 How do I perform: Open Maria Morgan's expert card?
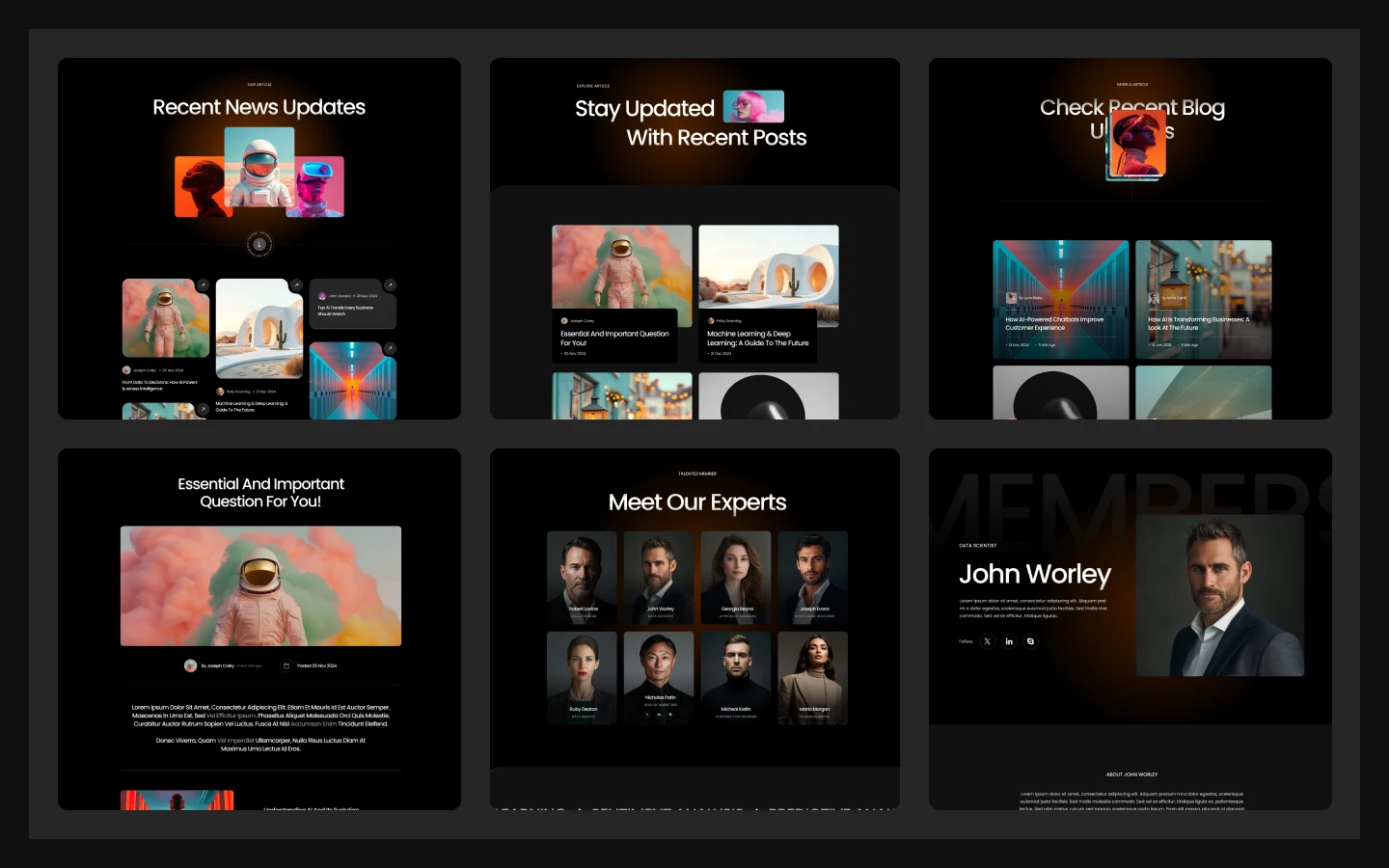click(813, 678)
